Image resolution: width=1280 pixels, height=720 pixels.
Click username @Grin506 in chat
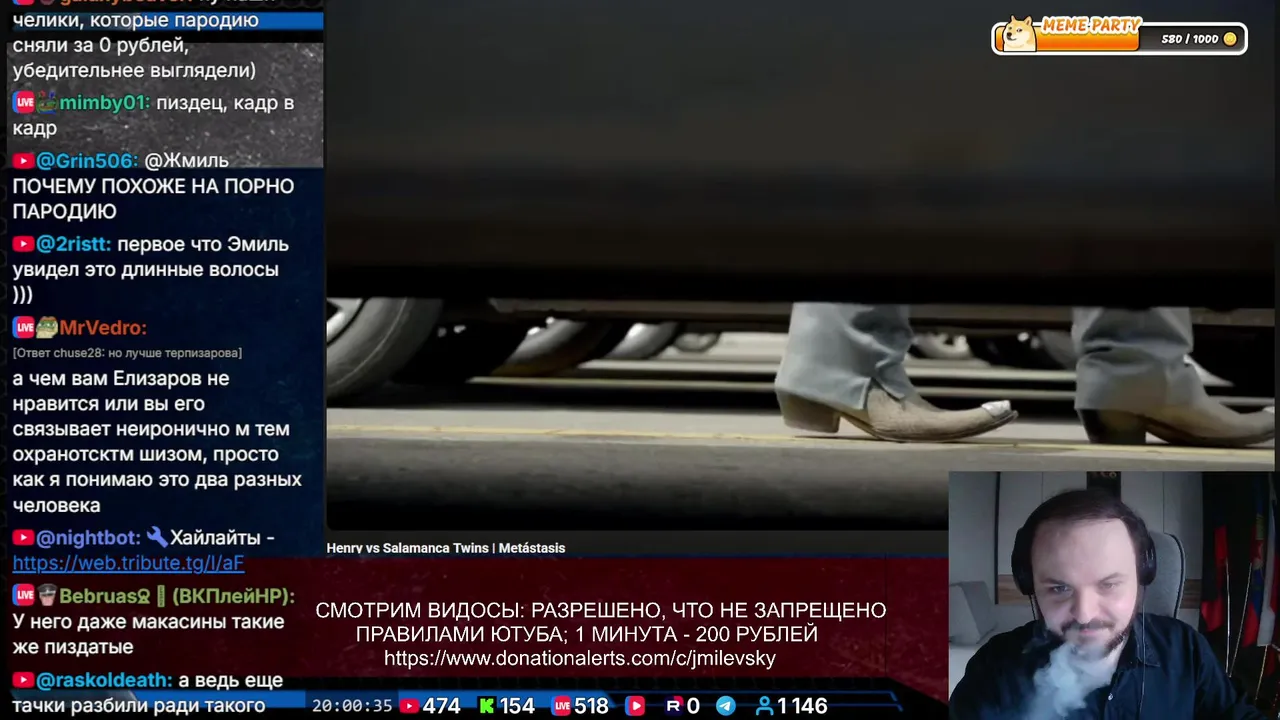(87, 161)
